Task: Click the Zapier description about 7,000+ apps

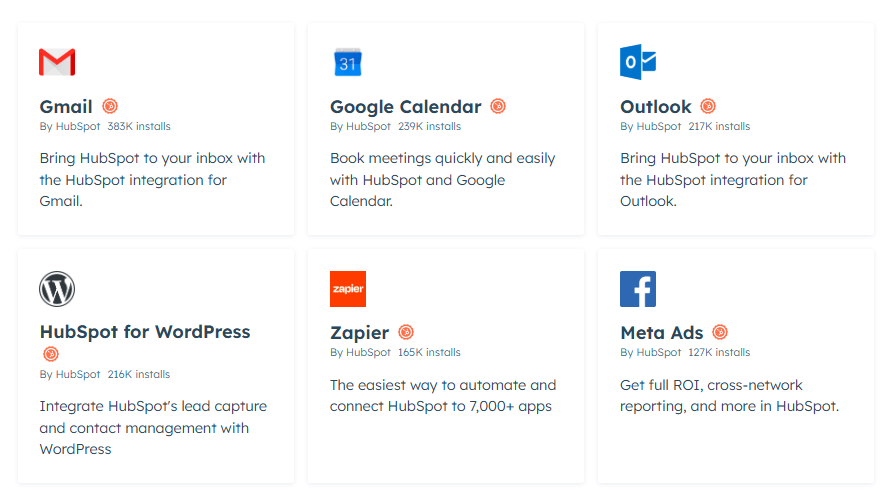Action: pyautogui.click(x=443, y=395)
